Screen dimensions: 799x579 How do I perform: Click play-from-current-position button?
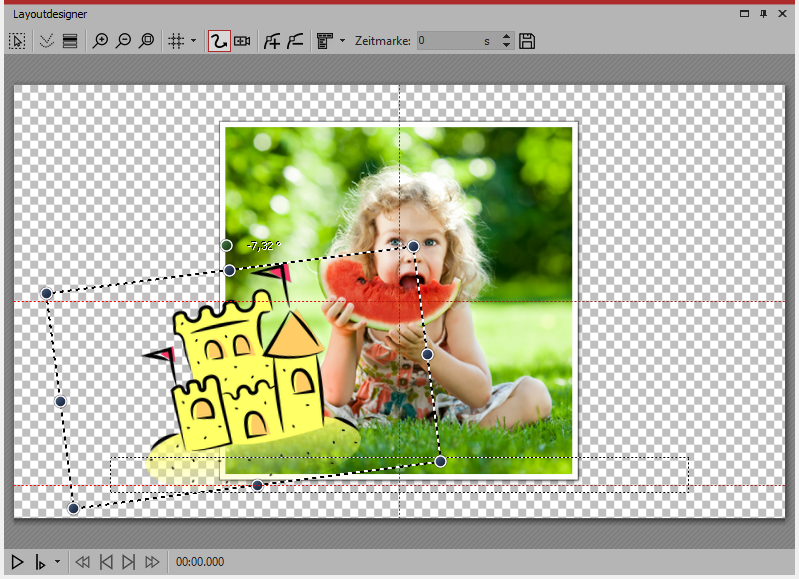tap(40, 562)
